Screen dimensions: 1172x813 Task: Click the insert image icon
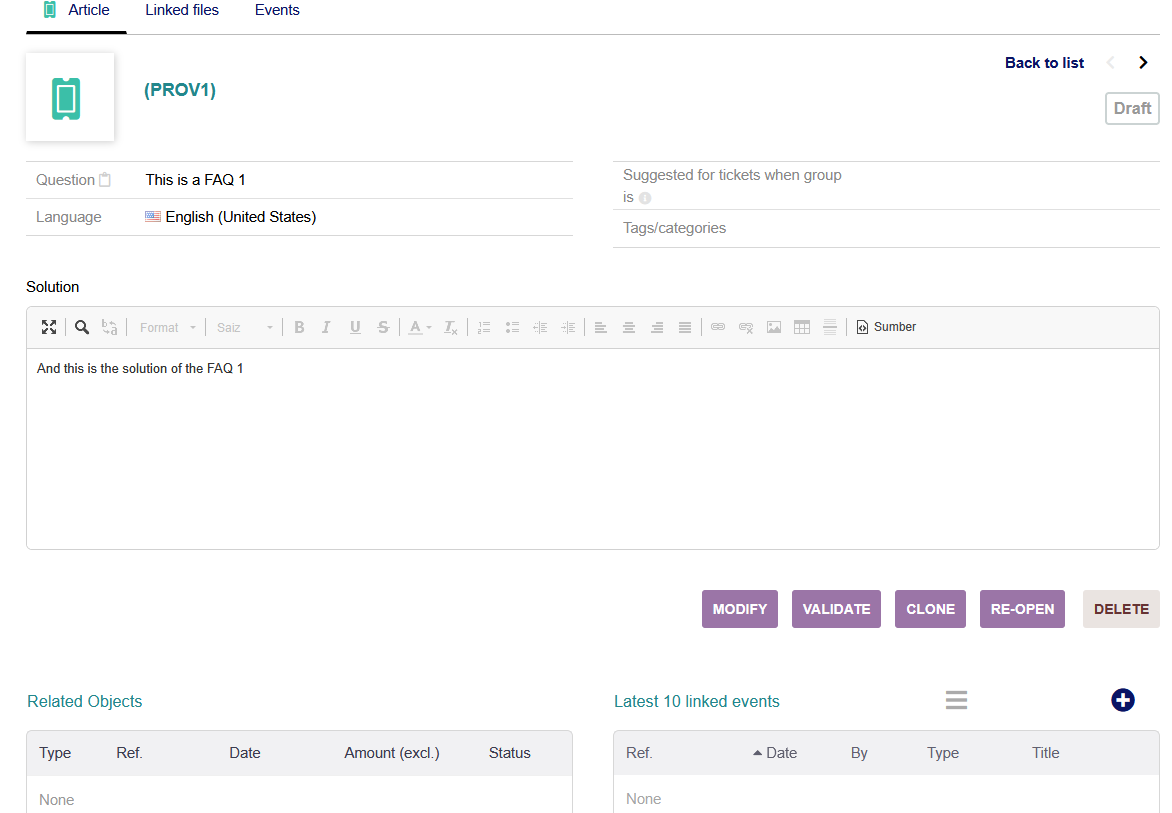pos(774,327)
